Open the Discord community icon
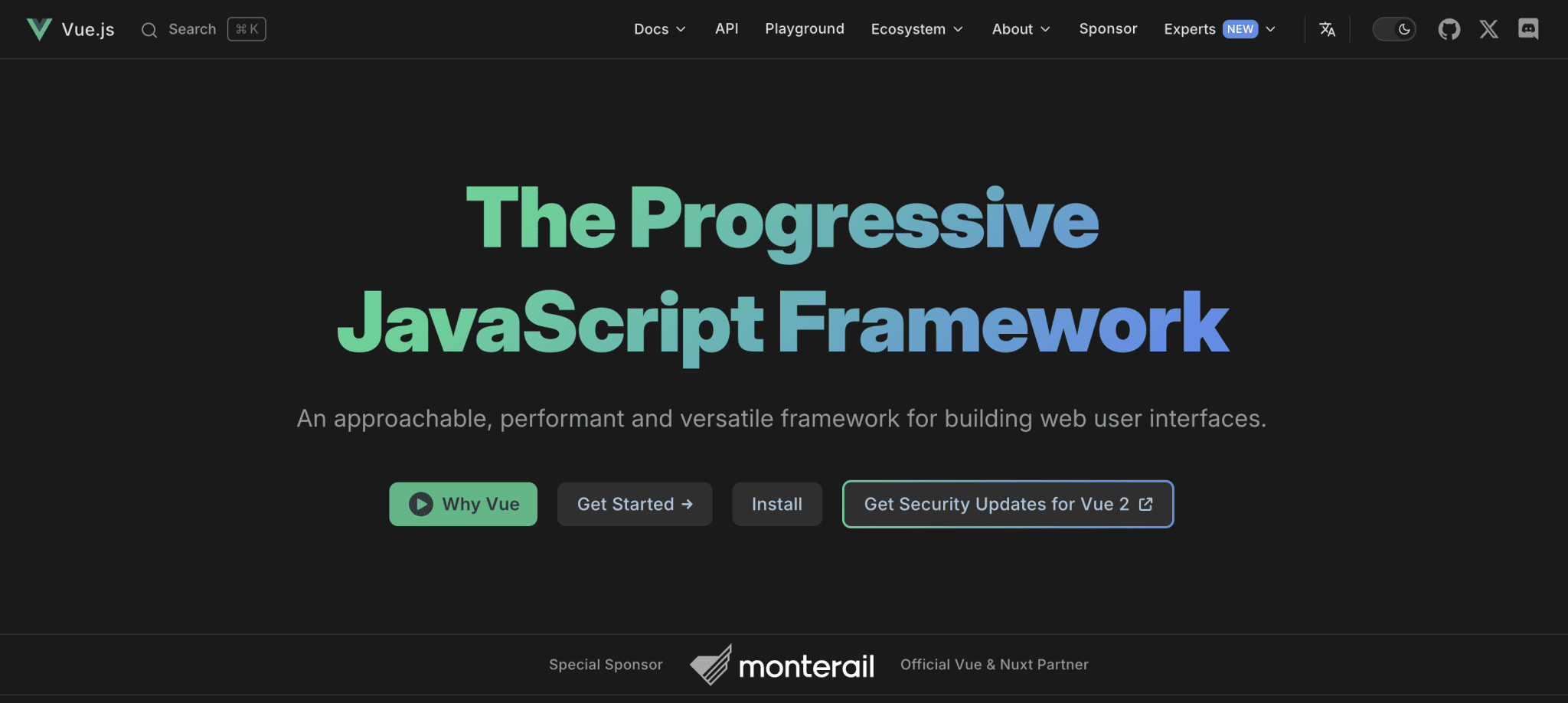 (x=1529, y=29)
